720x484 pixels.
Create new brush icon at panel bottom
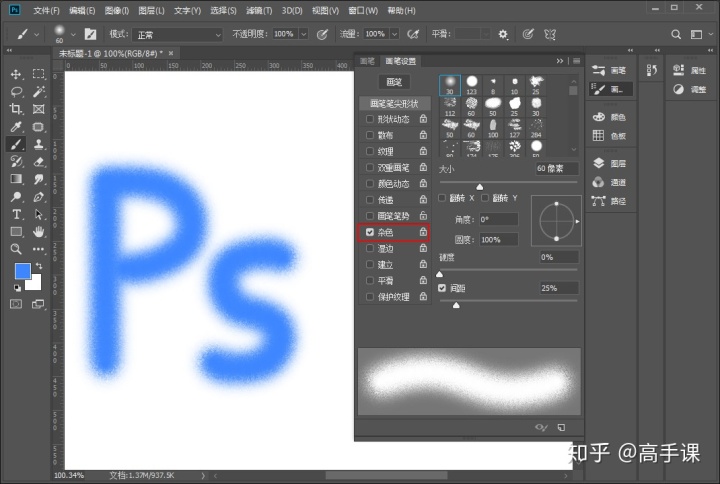pyautogui.click(x=561, y=428)
